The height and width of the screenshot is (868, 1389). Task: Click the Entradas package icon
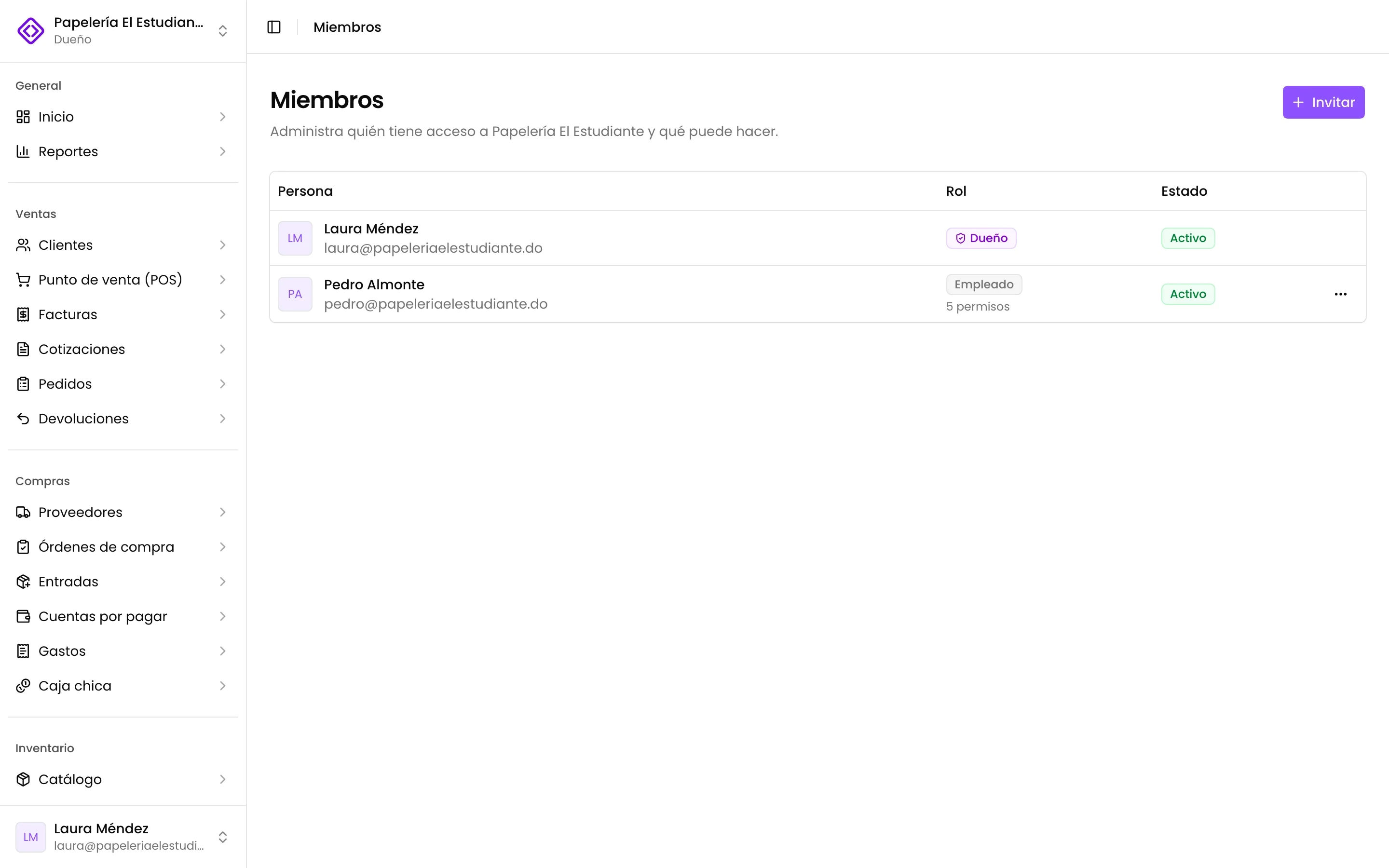(x=23, y=582)
